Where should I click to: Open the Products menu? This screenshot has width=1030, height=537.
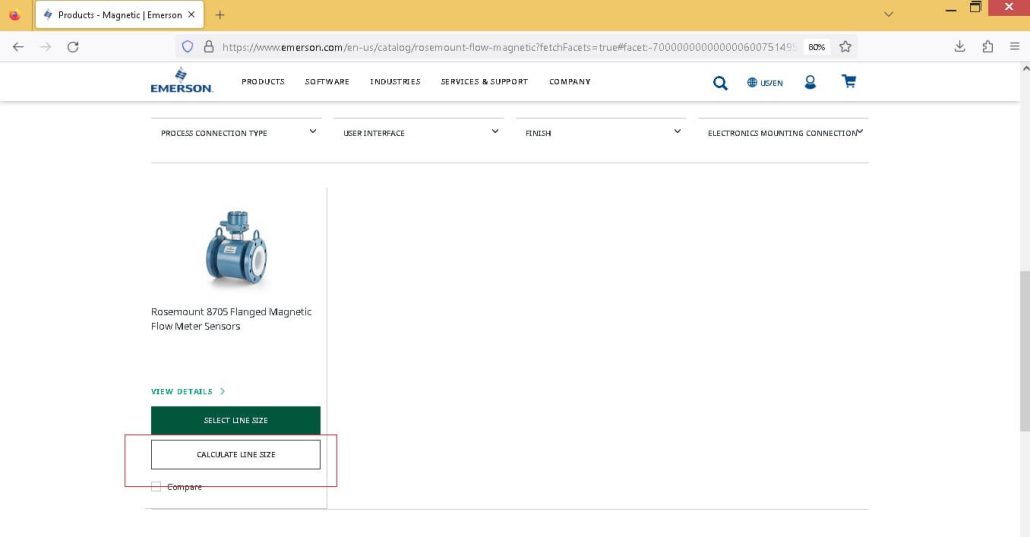(263, 82)
